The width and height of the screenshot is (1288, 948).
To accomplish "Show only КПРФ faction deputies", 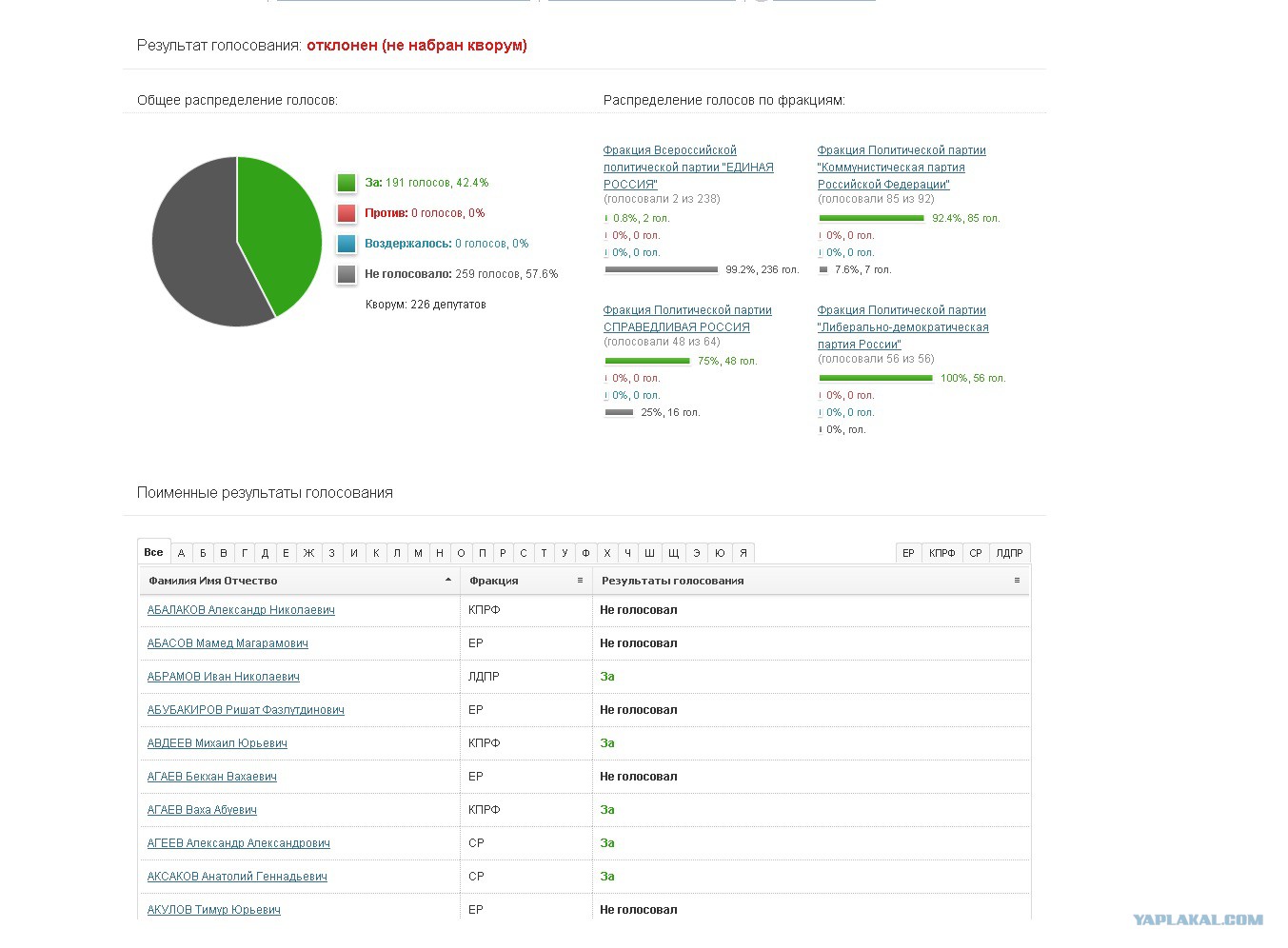I will 941,553.
